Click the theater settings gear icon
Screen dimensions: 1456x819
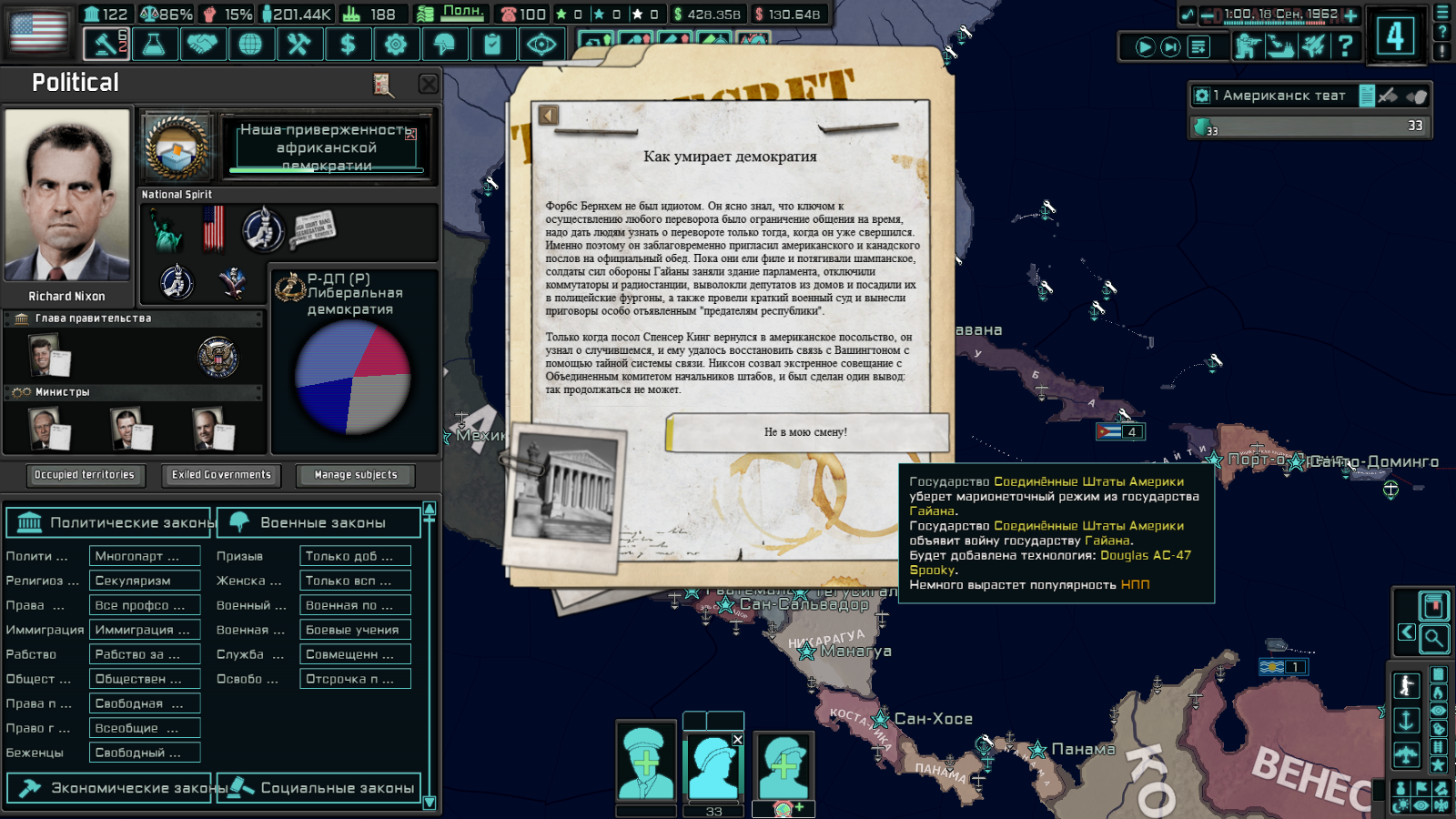(1202, 96)
